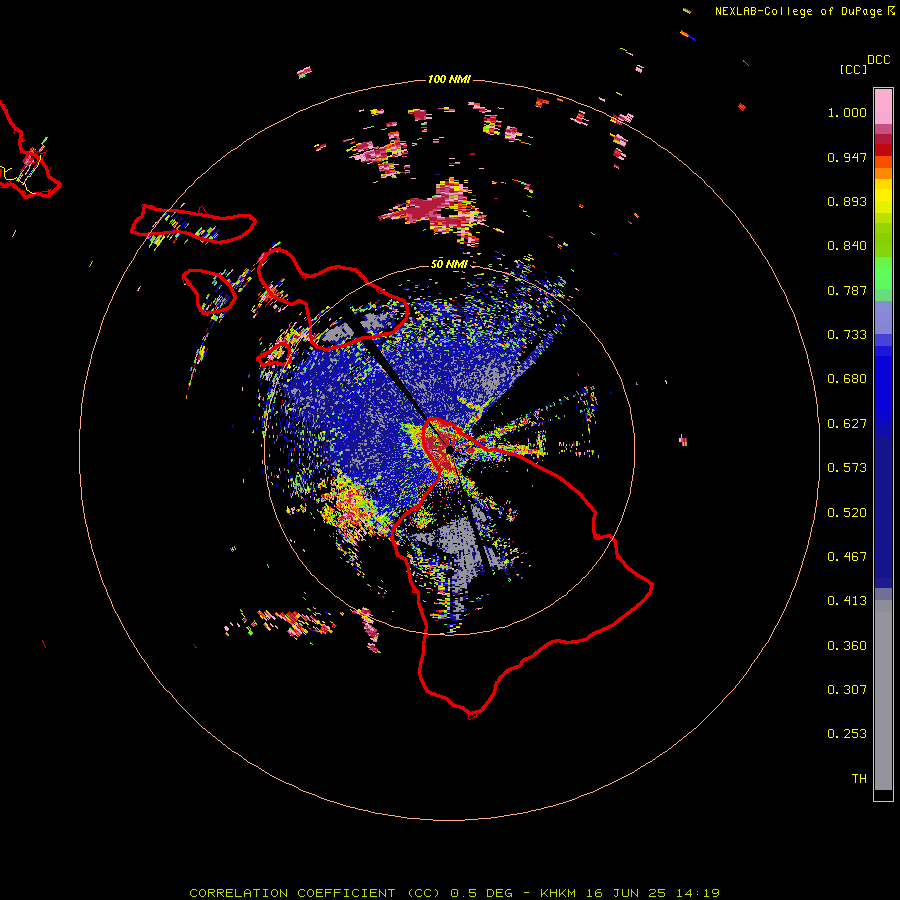
Task: Click the 14:19 timestamp in caption
Action: pyautogui.click(x=698, y=893)
